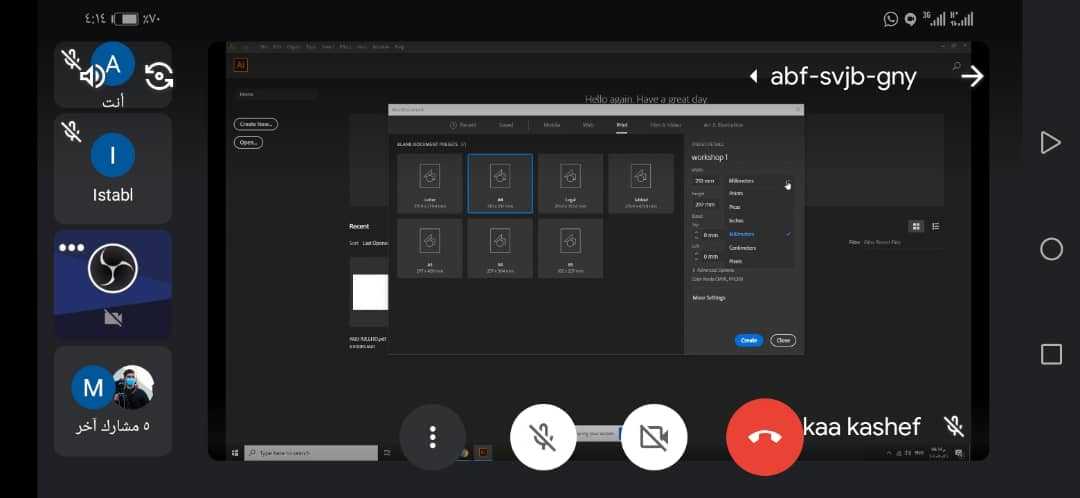This screenshot has width=1080, height=498.
Task: Switch to the Web tab in dialog
Action: (588, 125)
